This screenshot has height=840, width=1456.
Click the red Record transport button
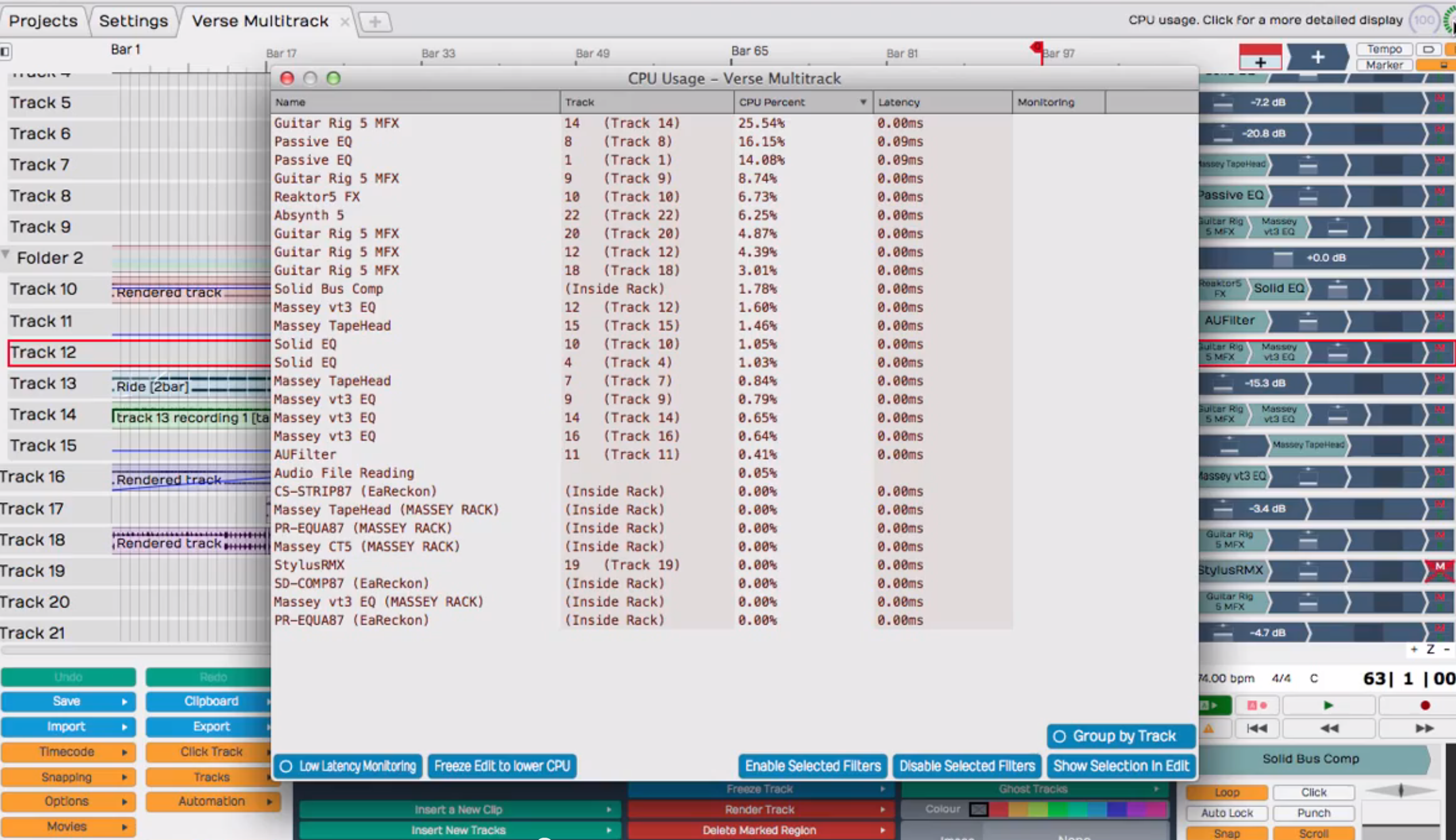(1424, 705)
